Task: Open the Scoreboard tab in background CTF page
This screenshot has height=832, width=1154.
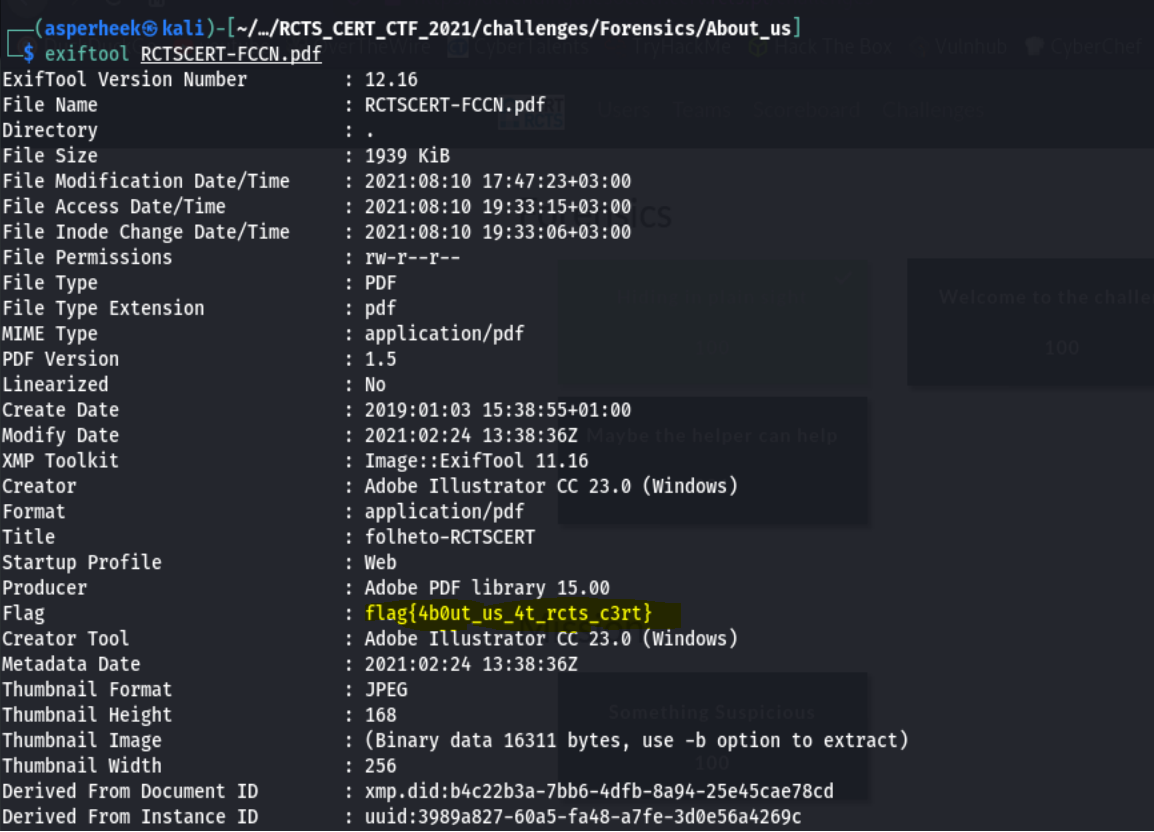Action: (806, 110)
